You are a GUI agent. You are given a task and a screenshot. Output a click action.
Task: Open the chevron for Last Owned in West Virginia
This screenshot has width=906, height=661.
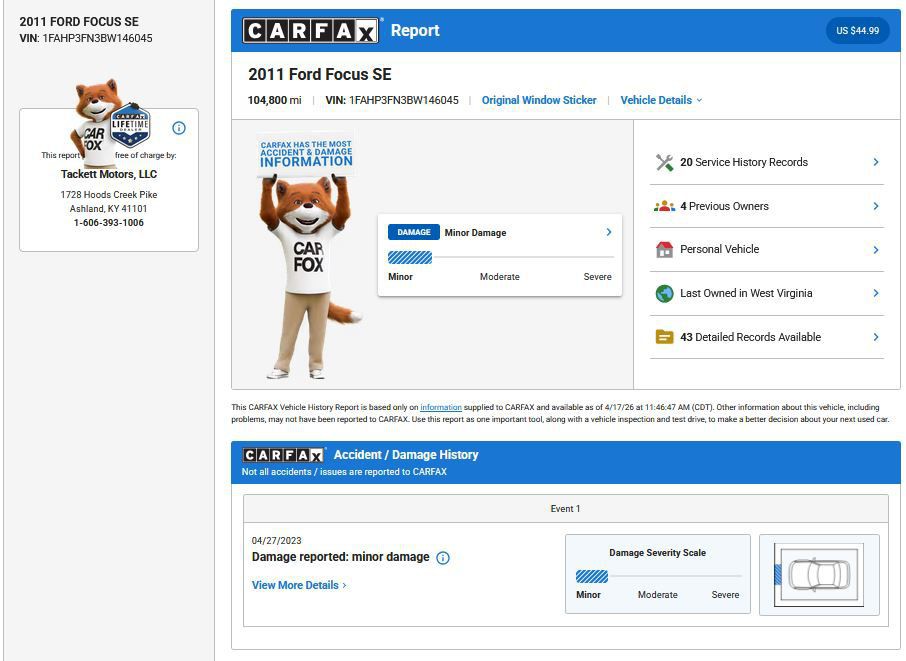click(876, 294)
